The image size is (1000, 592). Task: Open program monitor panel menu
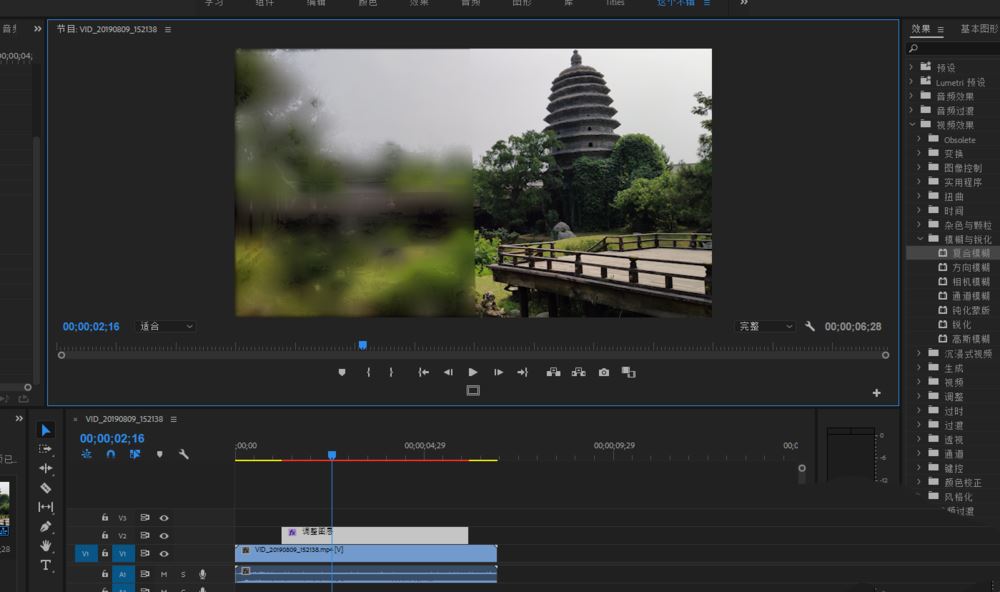[x=168, y=29]
